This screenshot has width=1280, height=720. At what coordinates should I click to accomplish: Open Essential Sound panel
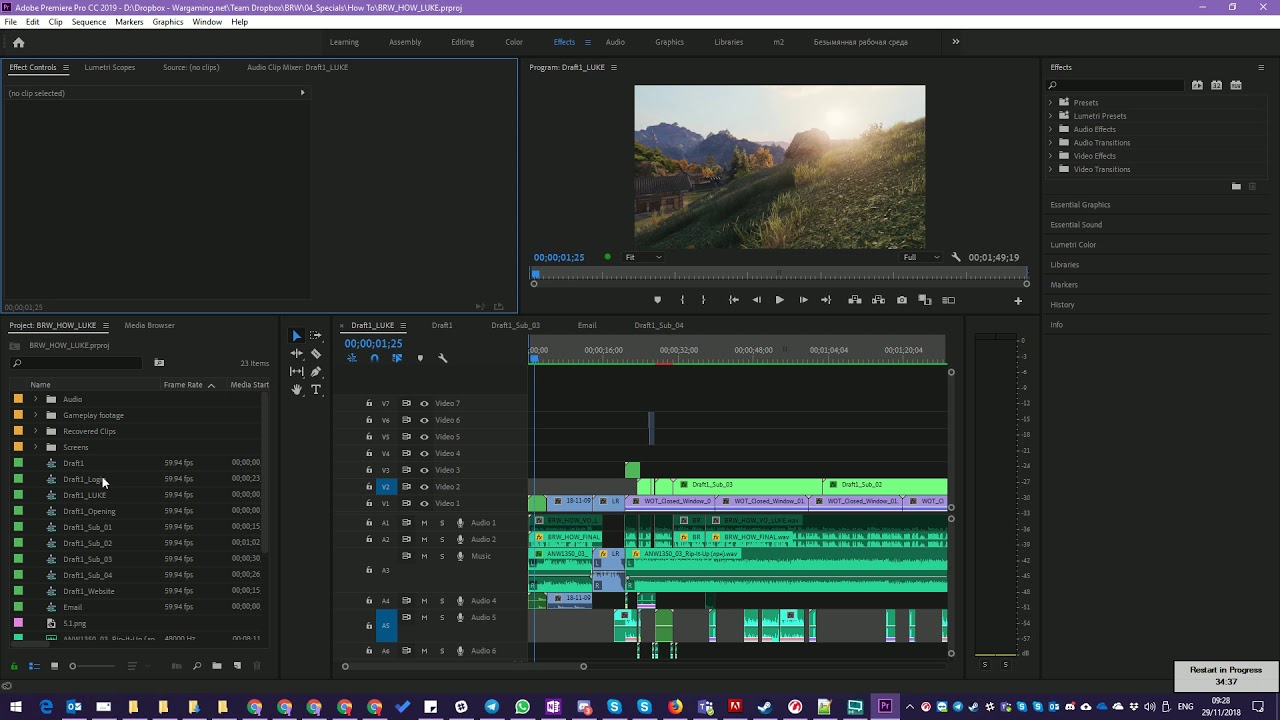click(x=1076, y=225)
